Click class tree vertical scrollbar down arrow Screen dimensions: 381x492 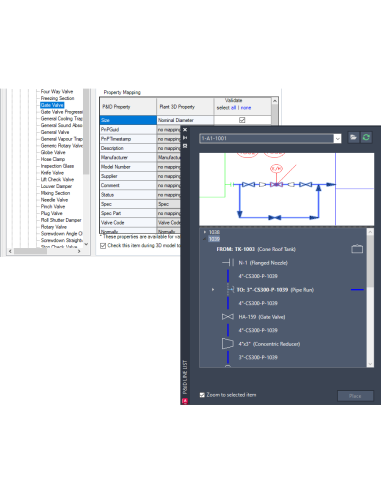coord(86,244)
